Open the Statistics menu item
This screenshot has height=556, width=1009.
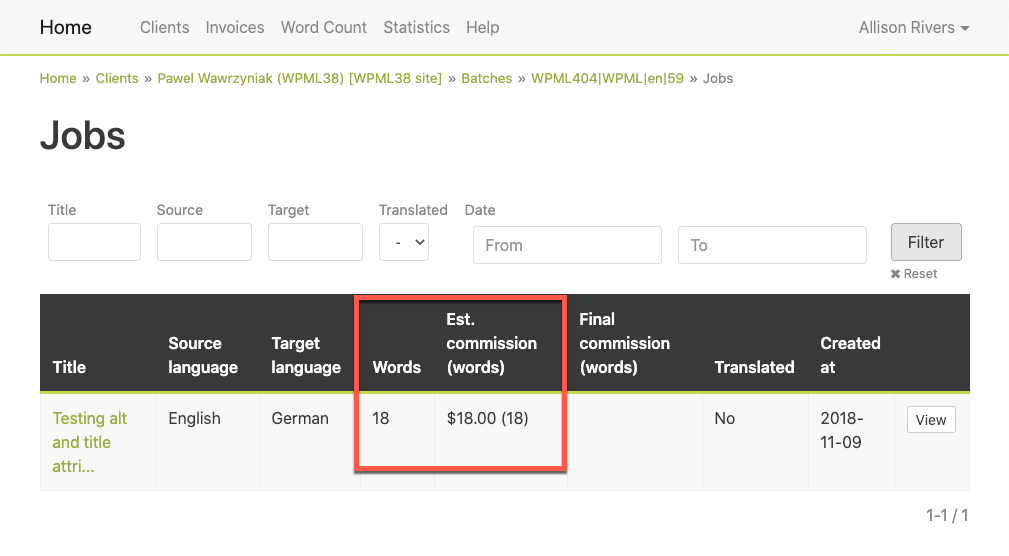(416, 28)
